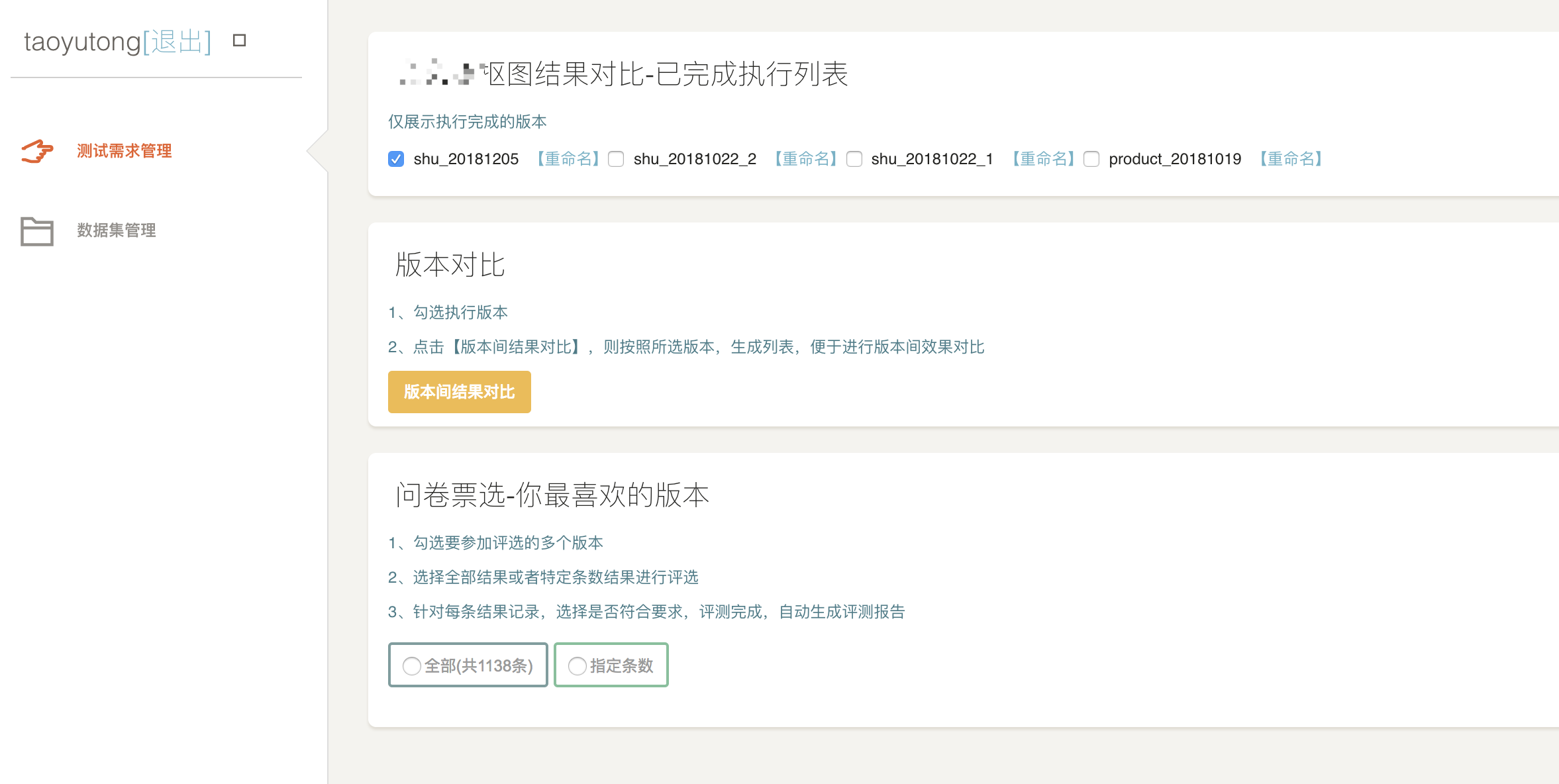Click the 仅展示执行完成的版本 note
This screenshot has height=784, width=1559.
point(468,122)
